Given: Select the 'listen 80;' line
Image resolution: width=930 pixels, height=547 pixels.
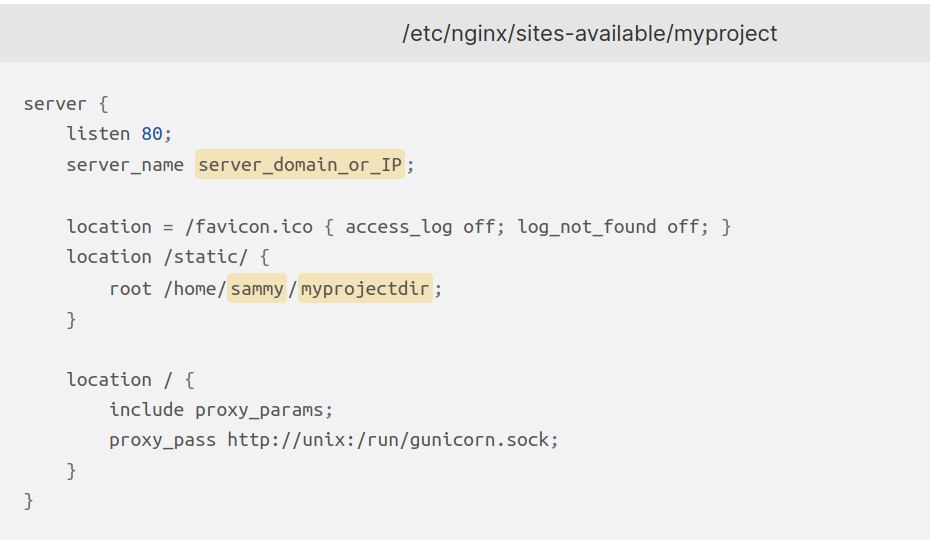Looking at the screenshot, I should (x=119, y=134).
